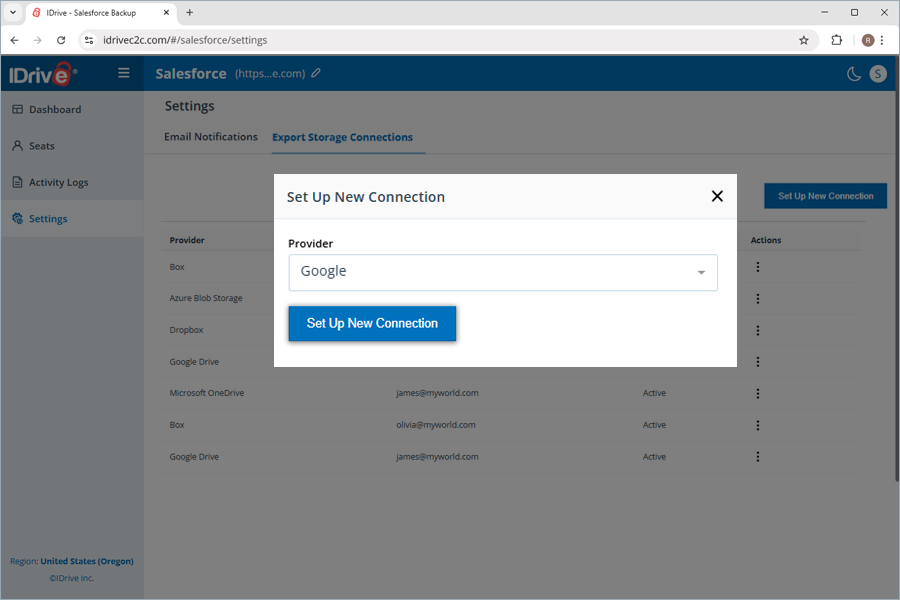Click the IDrive logo
Screen dimensions: 900x600
coord(40,74)
